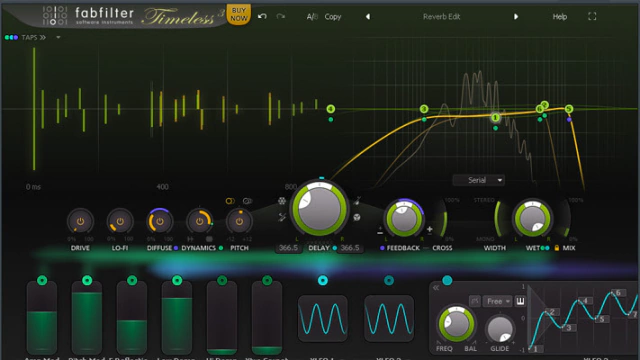
Task: Click the redo arrow icon
Action: coord(280,16)
